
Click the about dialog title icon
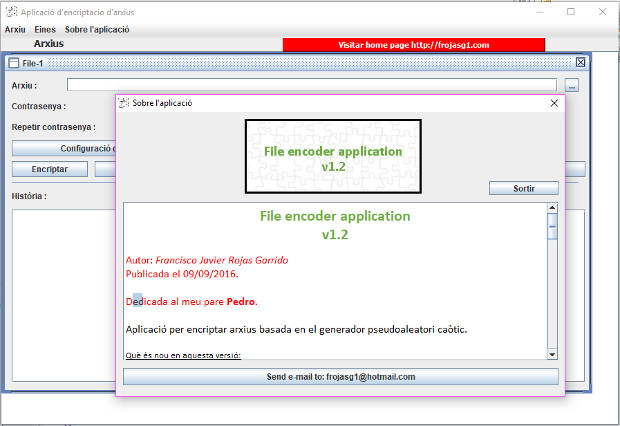pos(124,103)
